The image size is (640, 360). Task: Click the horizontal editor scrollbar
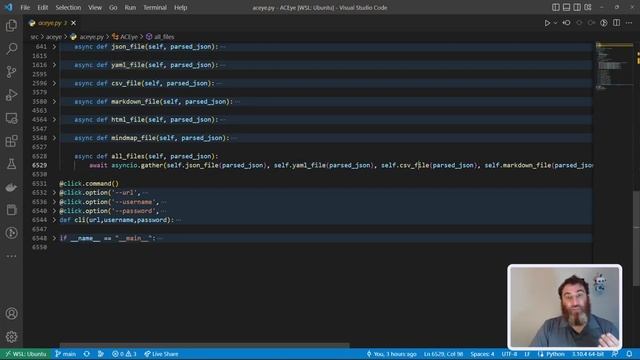pos(204,345)
